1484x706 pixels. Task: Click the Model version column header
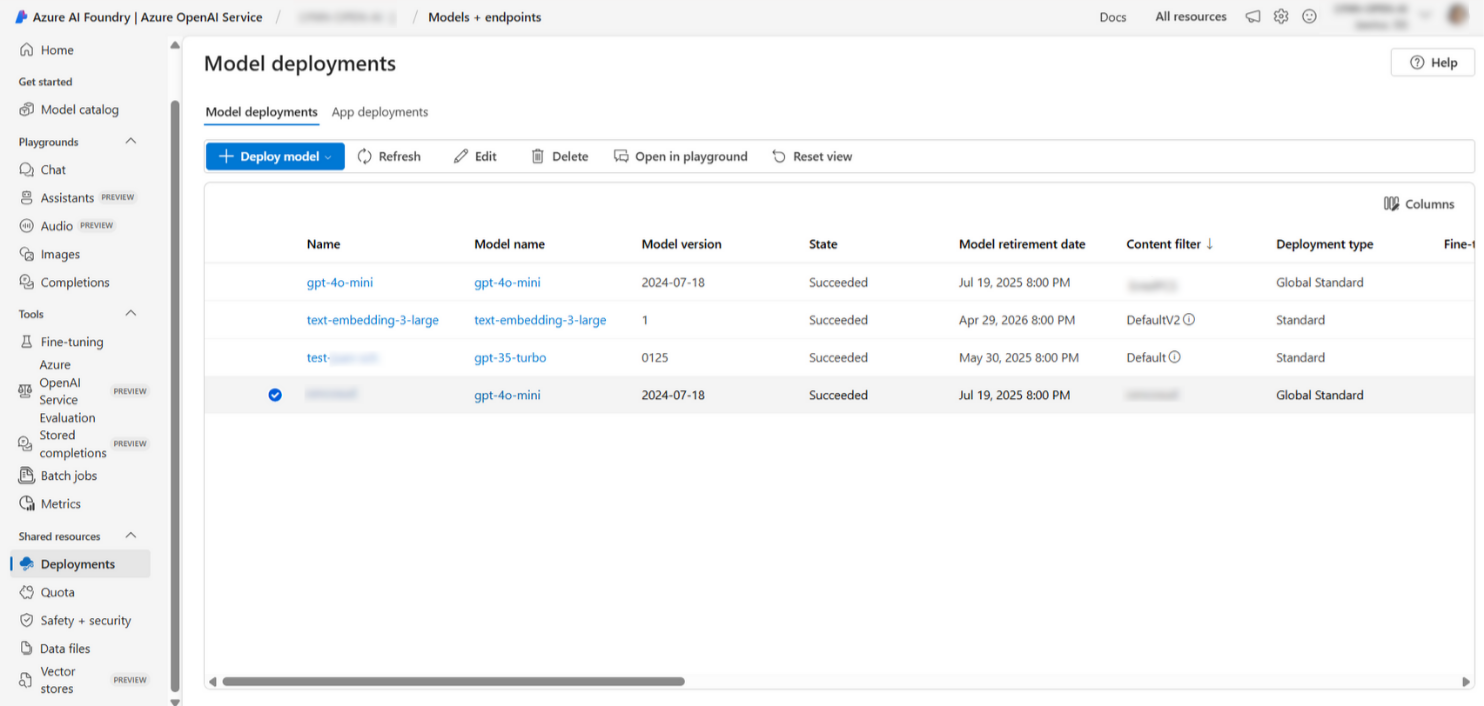point(681,244)
